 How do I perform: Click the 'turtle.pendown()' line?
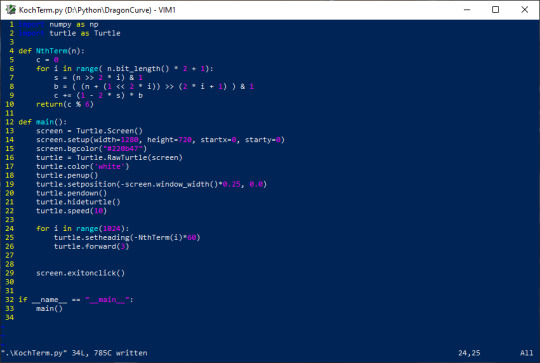tap(71, 193)
